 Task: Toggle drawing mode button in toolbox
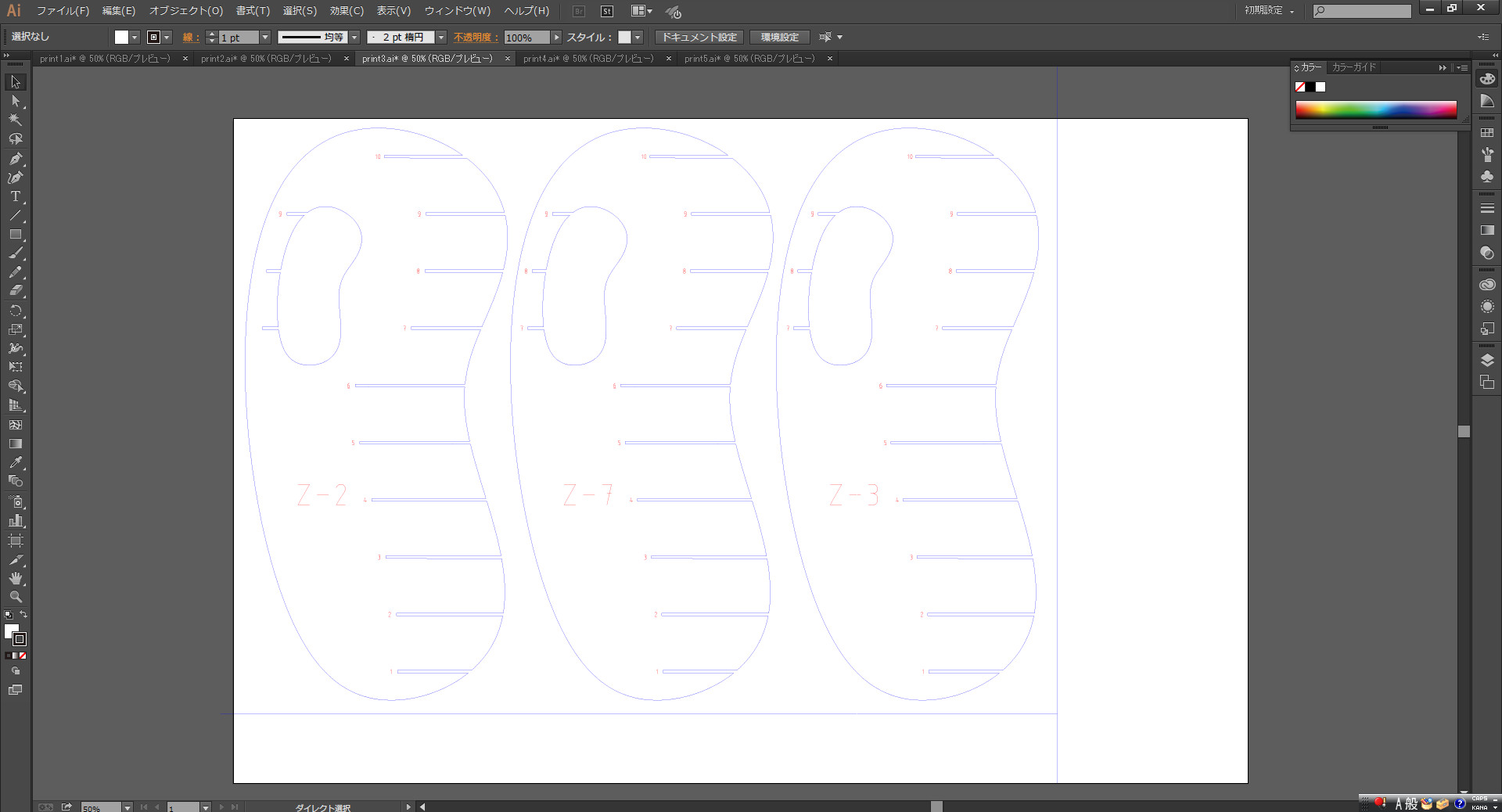(16, 671)
